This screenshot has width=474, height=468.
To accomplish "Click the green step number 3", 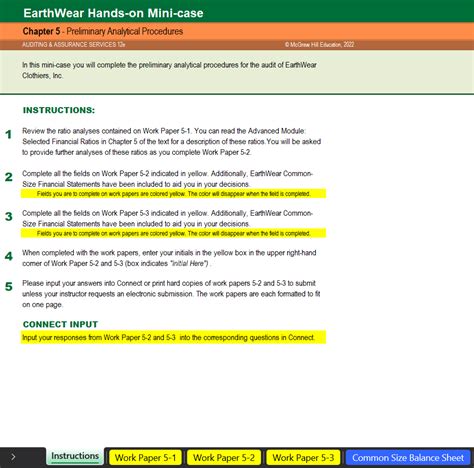I will pyautogui.click(x=8, y=217).
